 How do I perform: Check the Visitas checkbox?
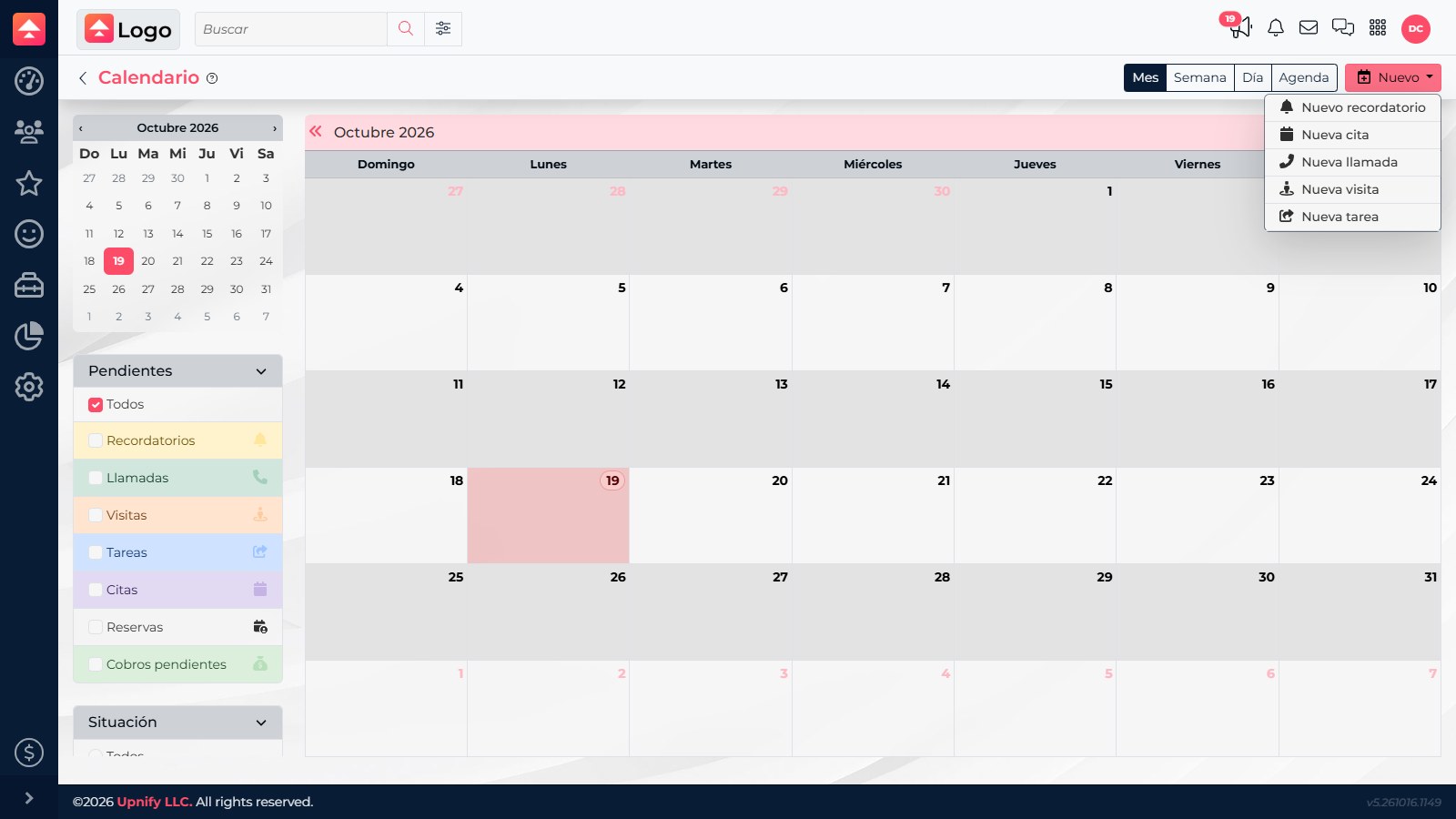96,516
